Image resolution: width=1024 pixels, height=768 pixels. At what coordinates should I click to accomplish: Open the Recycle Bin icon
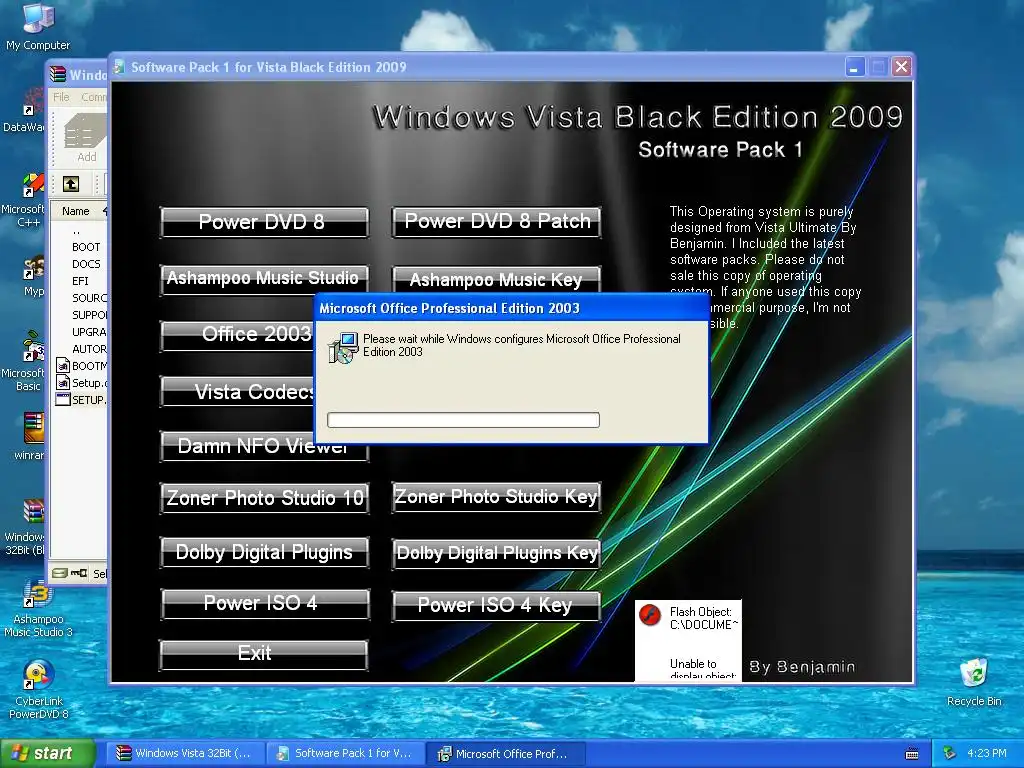pyautogui.click(x=974, y=682)
